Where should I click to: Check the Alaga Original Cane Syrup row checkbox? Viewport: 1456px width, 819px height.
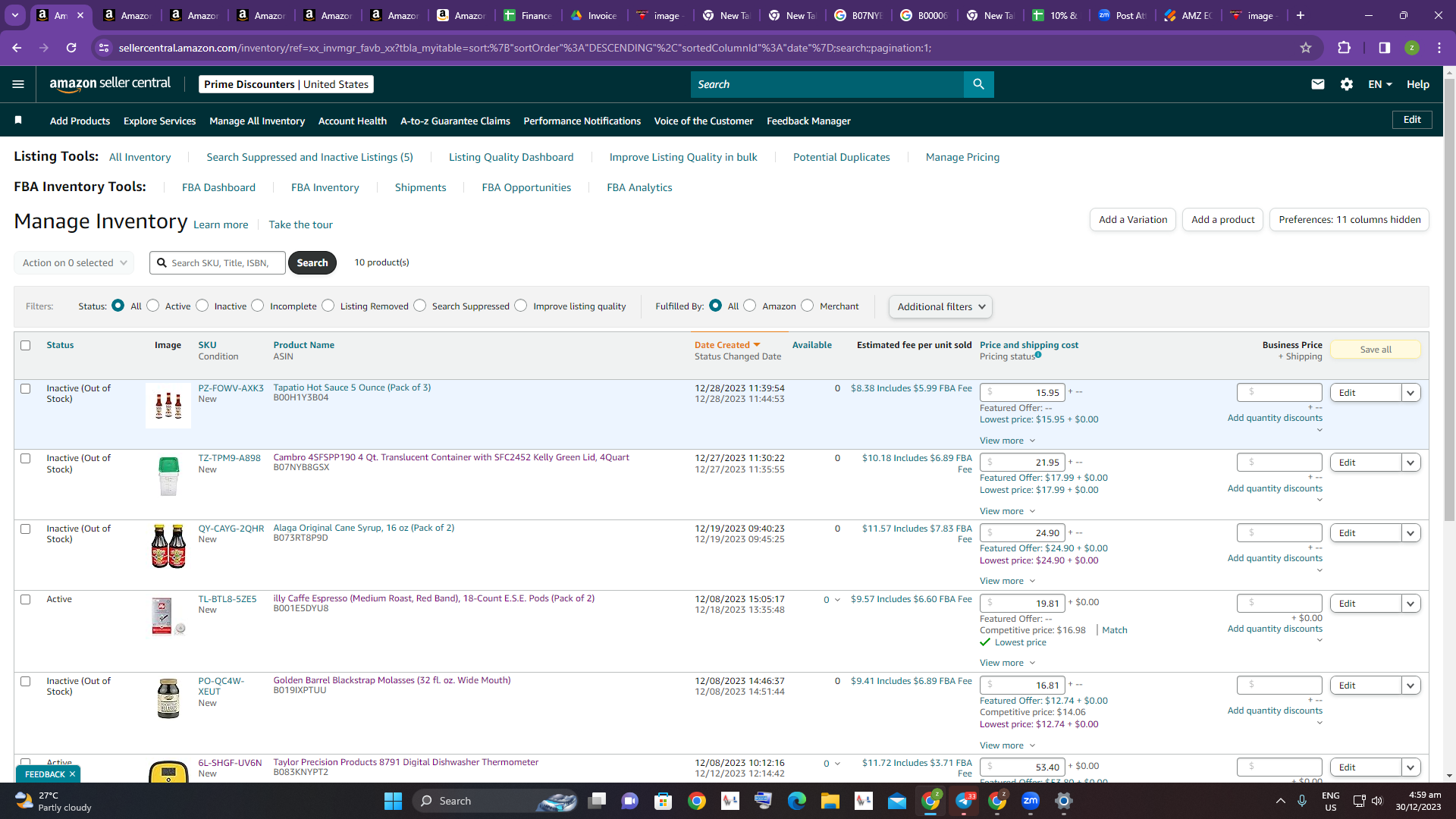(x=25, y=529)
